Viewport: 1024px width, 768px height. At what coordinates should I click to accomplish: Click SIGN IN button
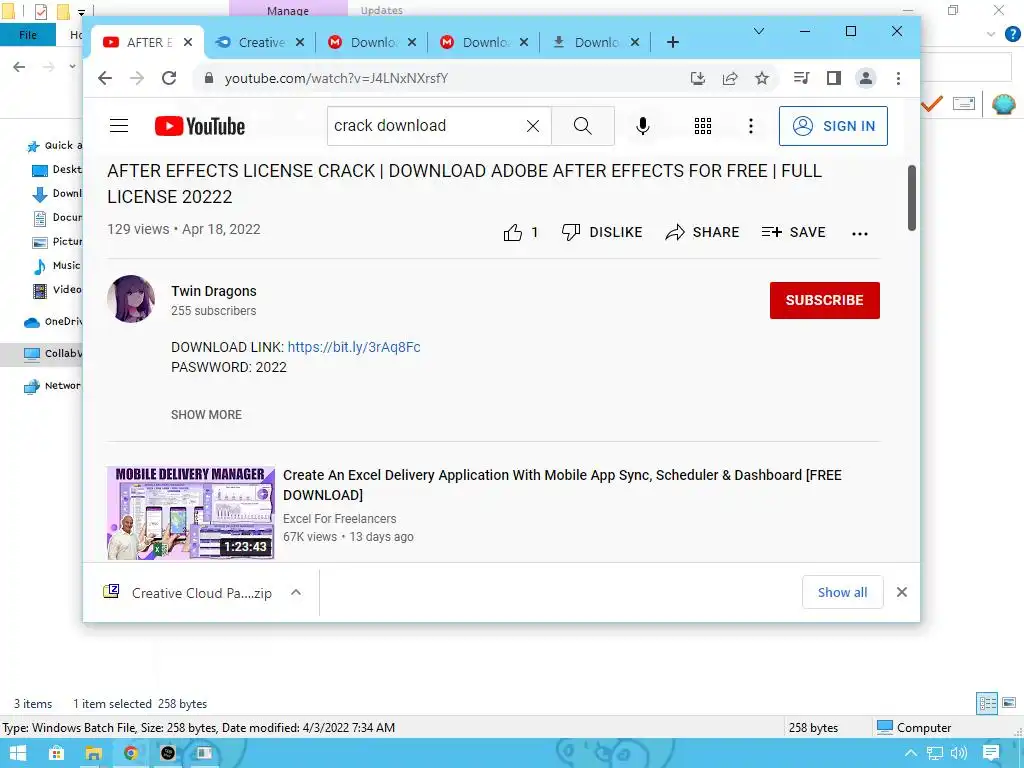click(x=833, y=126)
